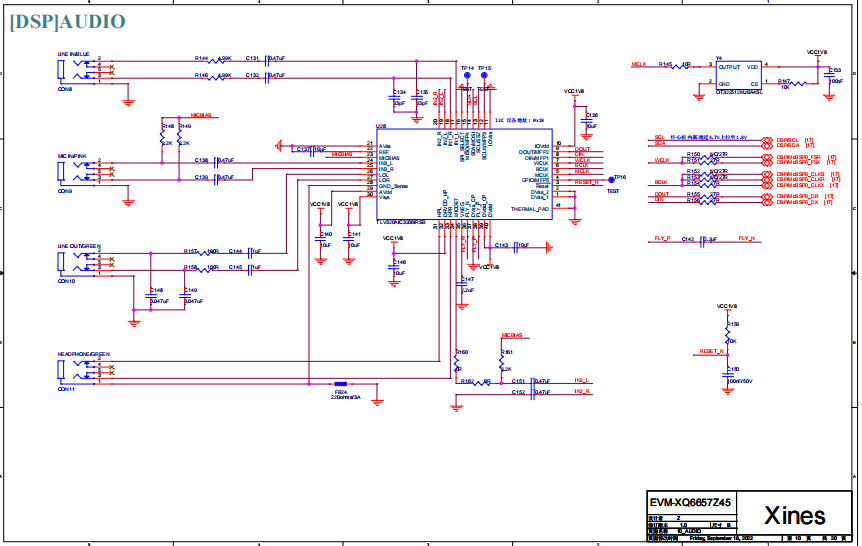Click the Xines logo in title block

[795, 515]
